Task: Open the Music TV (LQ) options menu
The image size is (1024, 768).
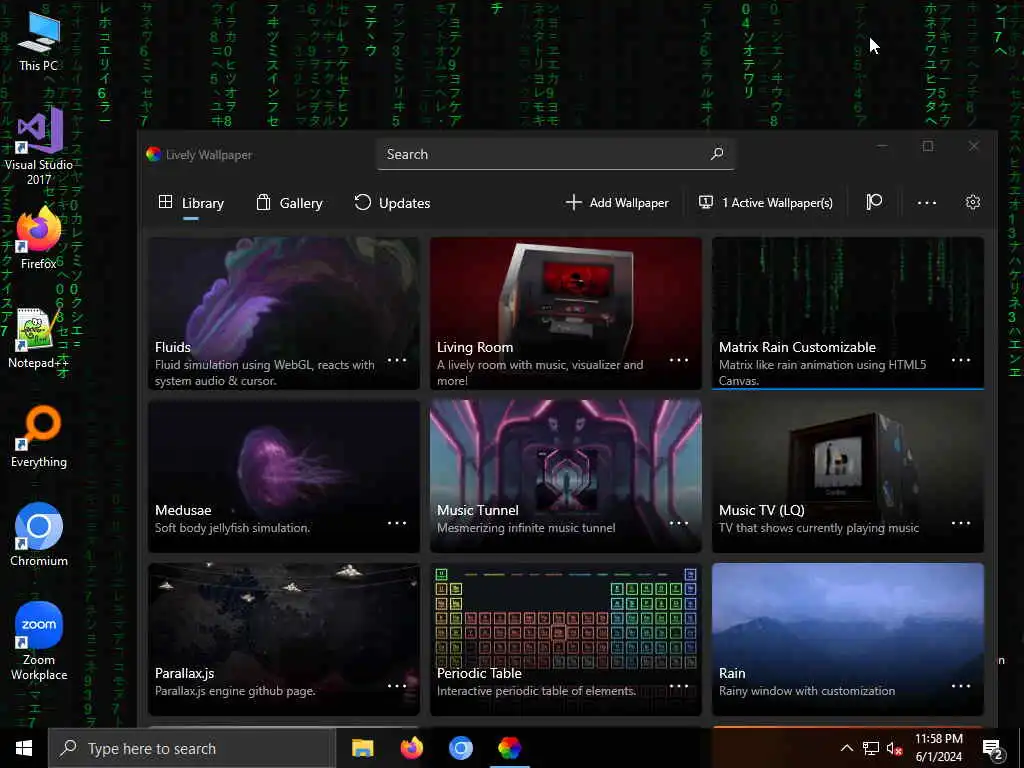Action: [961, 523]
